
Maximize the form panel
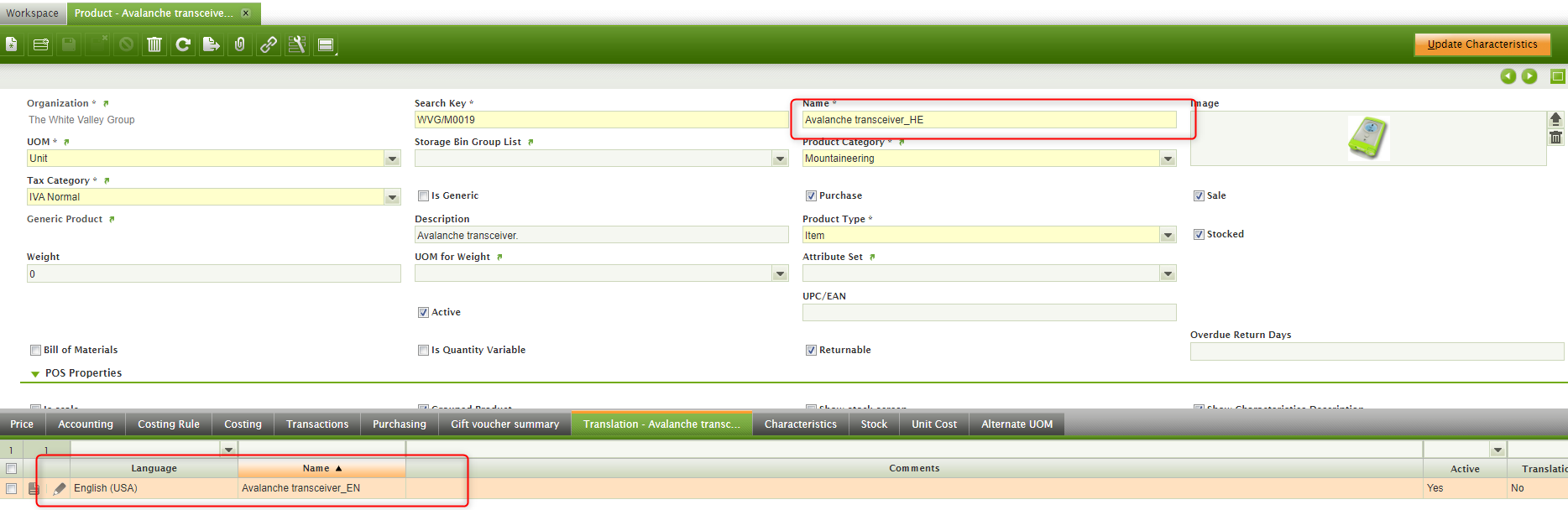click(x=1558, y=76)
